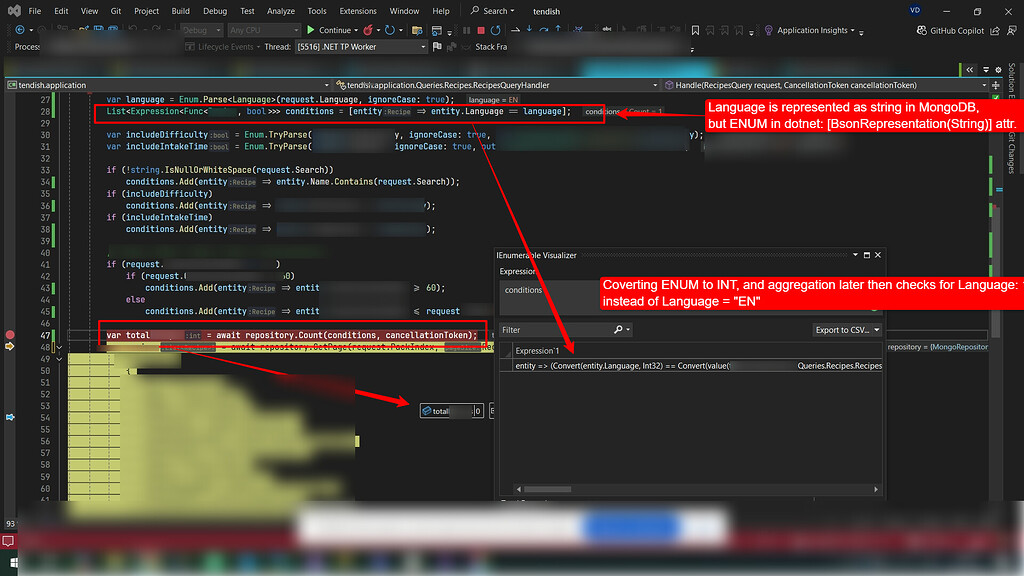Select the Step Out debugger icon
1024x576 pixels.
tap(557, 30)
